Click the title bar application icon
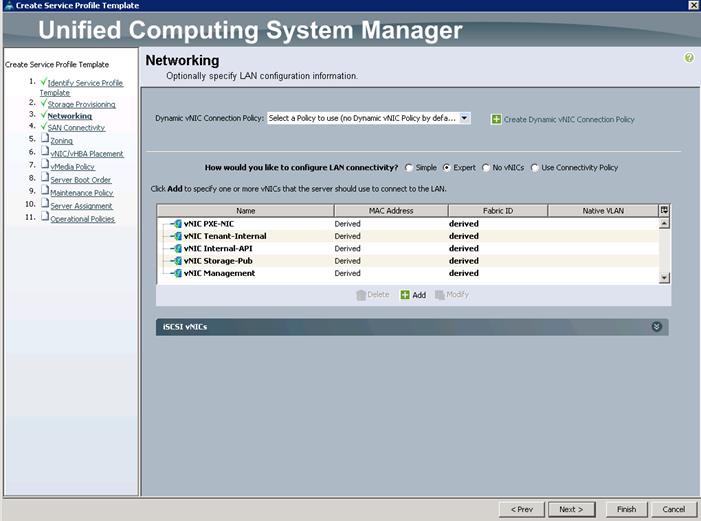The width and height of the screenshot is (701, 521). [x=8, y=5]
